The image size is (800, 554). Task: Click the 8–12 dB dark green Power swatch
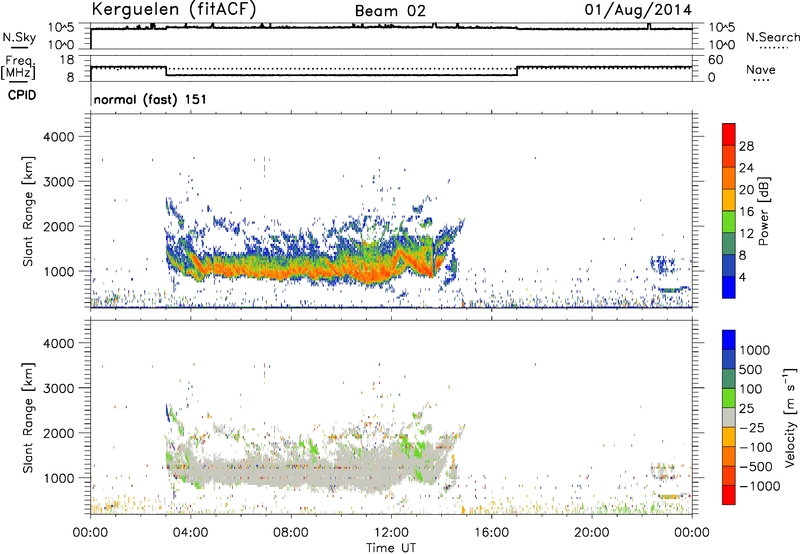(729, 244)
